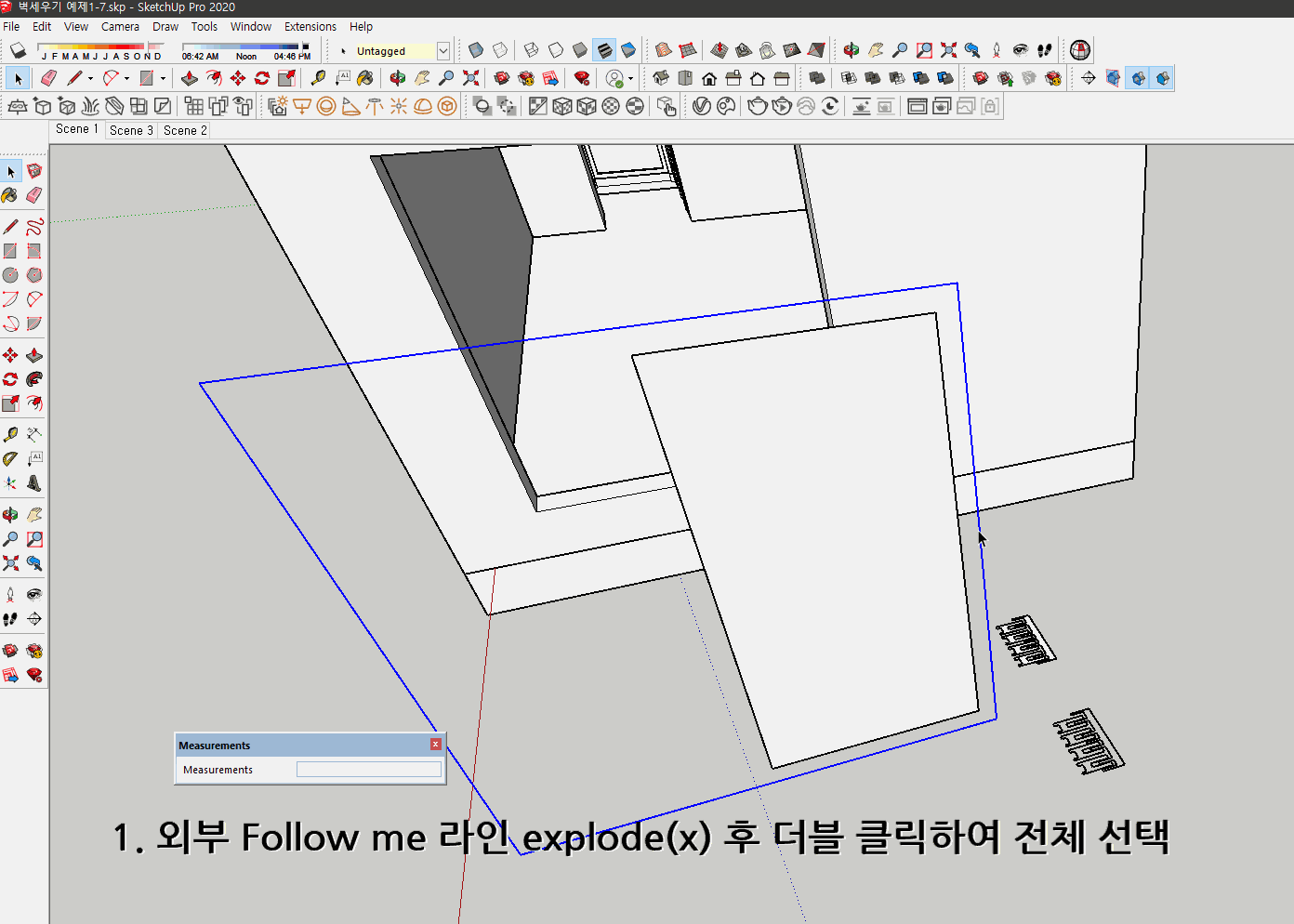Screen dimensions: 1294x924
Task: Expand the Rectangle tool options arrow
Action: tap(163, 78)
